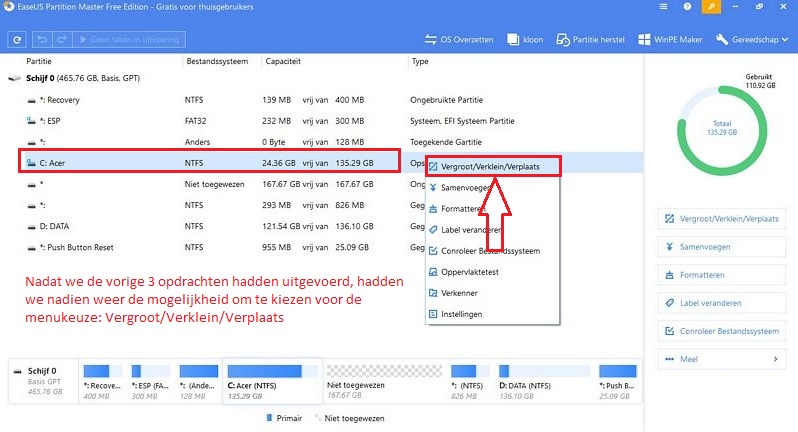Choose Samenvoegen in the context menu

pyautogui.click(x=493, y=188)
